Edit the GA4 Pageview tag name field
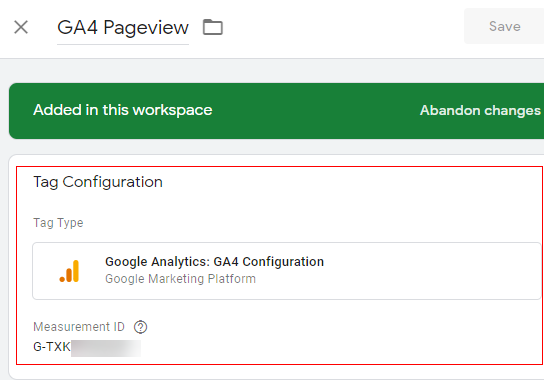The width and height of the screenshot is (544, 380). click(123, 27)
